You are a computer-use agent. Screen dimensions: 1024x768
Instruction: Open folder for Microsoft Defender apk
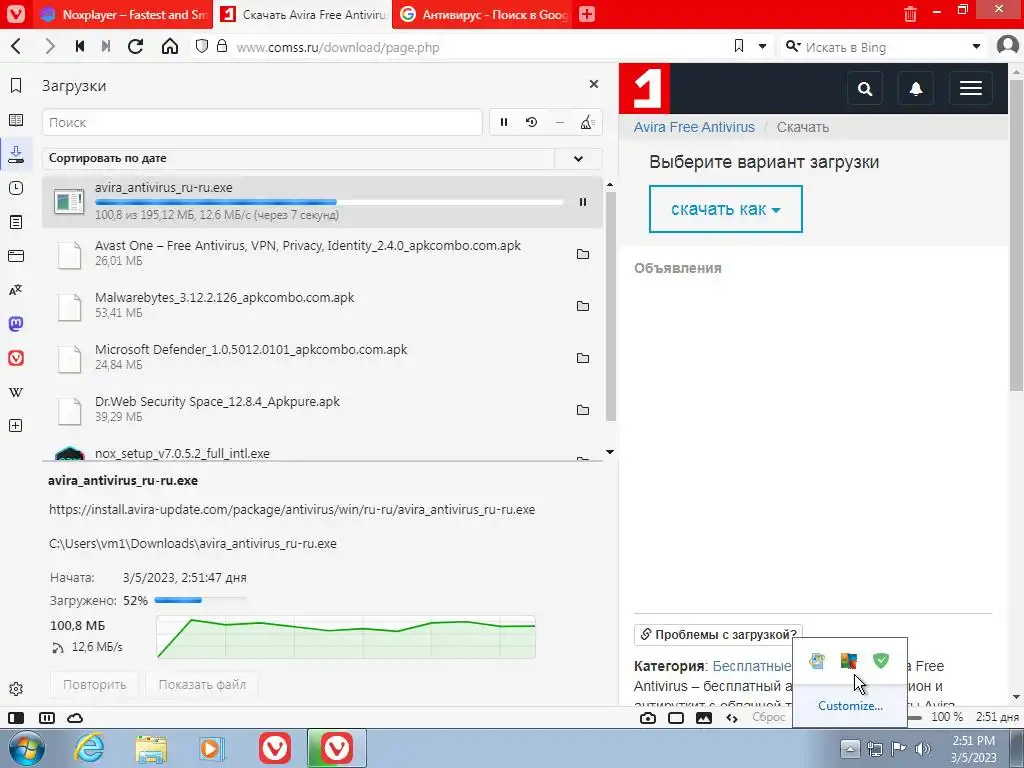(x=583, y=358)
